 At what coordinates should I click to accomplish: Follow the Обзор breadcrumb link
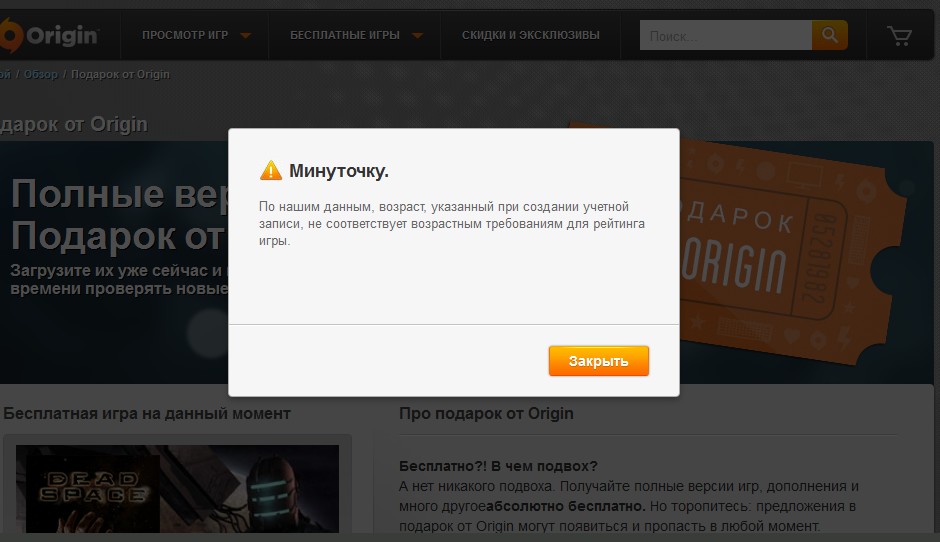coord(41,74)
